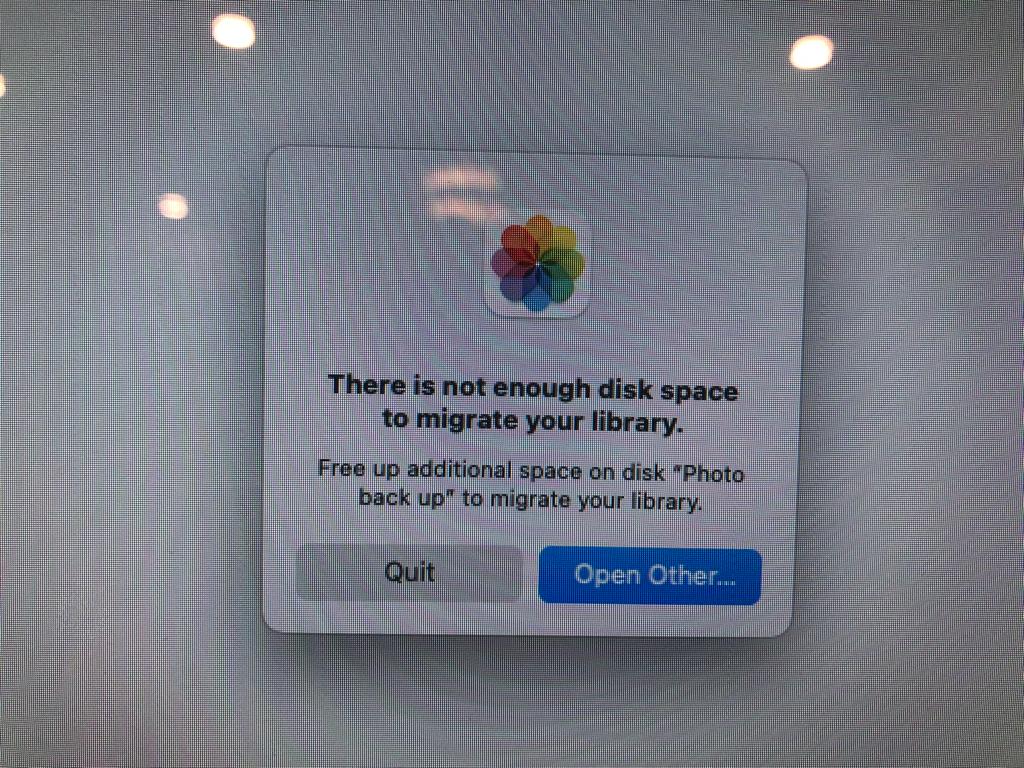1024x768 pixels.
Task: Click the "Photo back up" disk name text
Action: point(551,487)
